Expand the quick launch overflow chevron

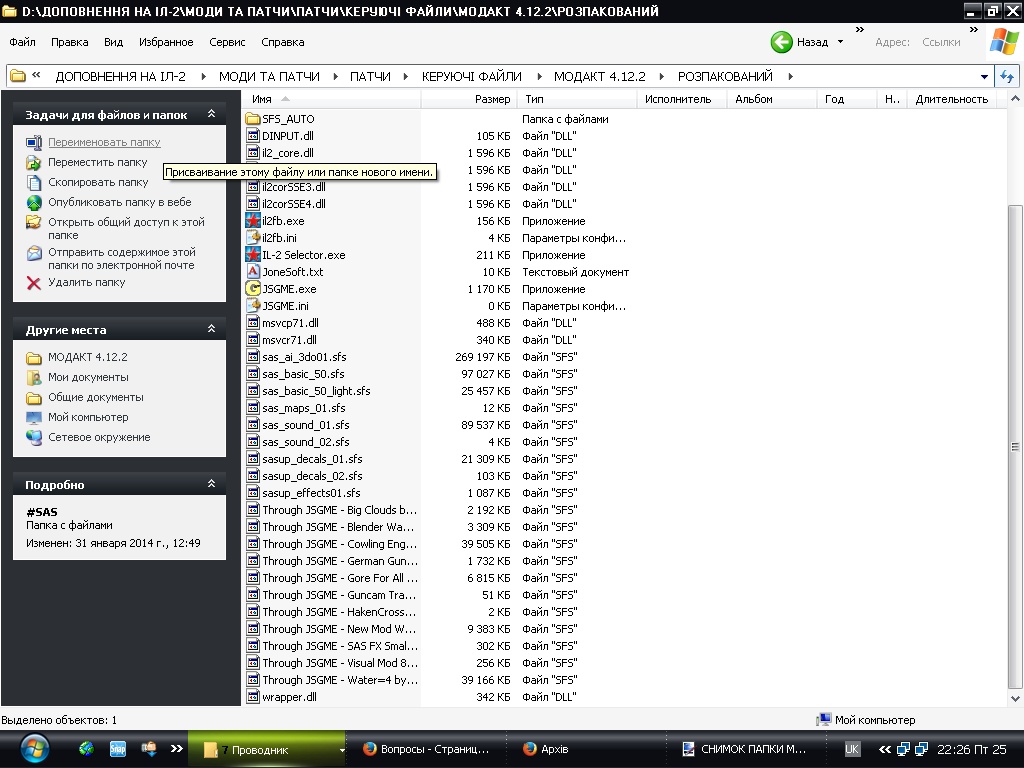[177, 748]
